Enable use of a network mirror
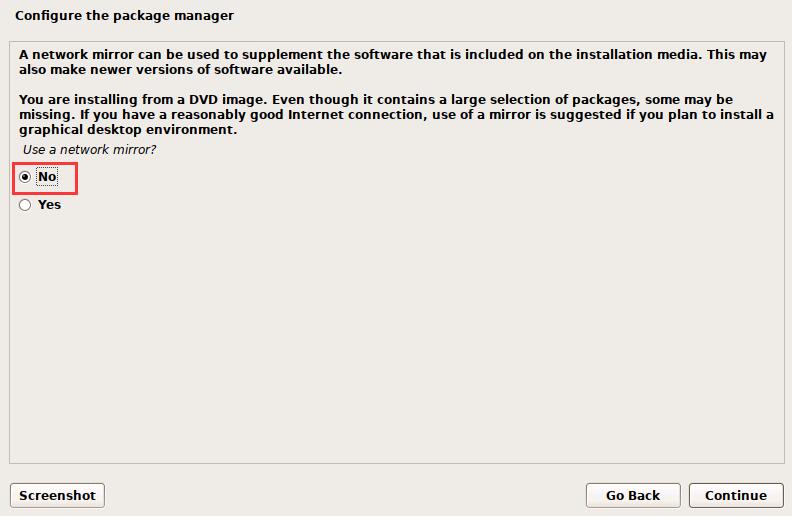Screen dimensions: 792x516 tap(25, 205)
